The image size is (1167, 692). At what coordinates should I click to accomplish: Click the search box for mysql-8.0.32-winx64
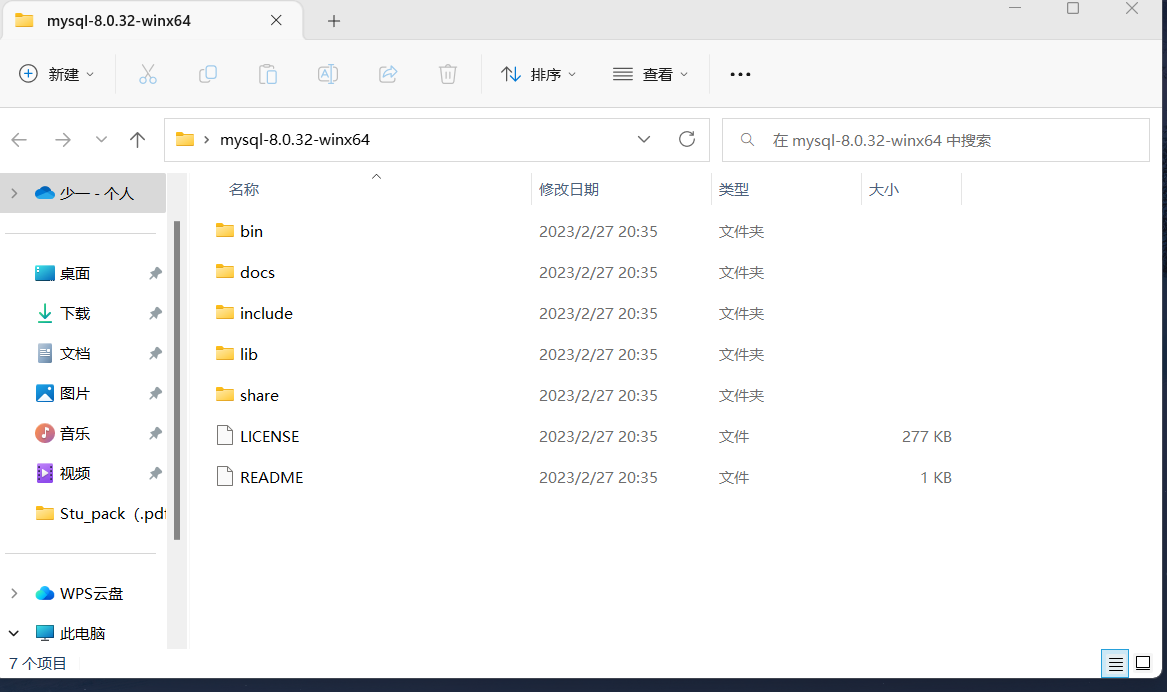[936, 140]
